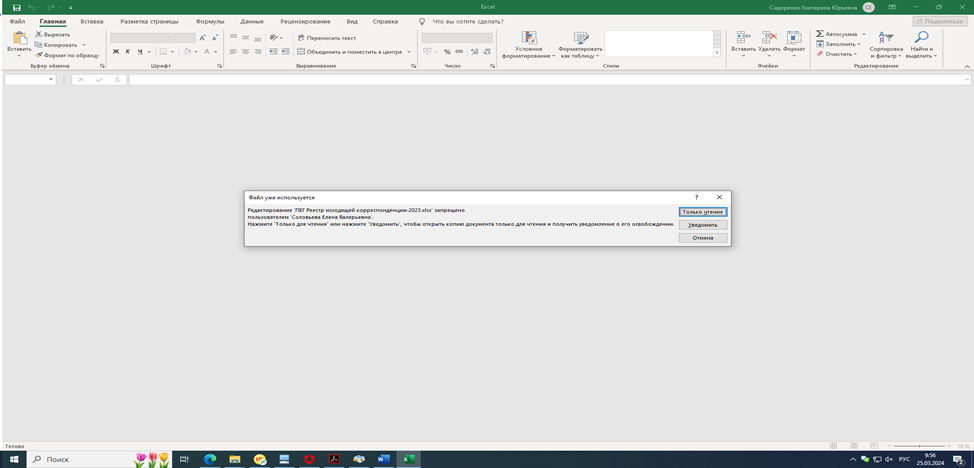The image size is (974, 468).
Task: Click the borders icon in Шрифт group
Action: [163, 52]
